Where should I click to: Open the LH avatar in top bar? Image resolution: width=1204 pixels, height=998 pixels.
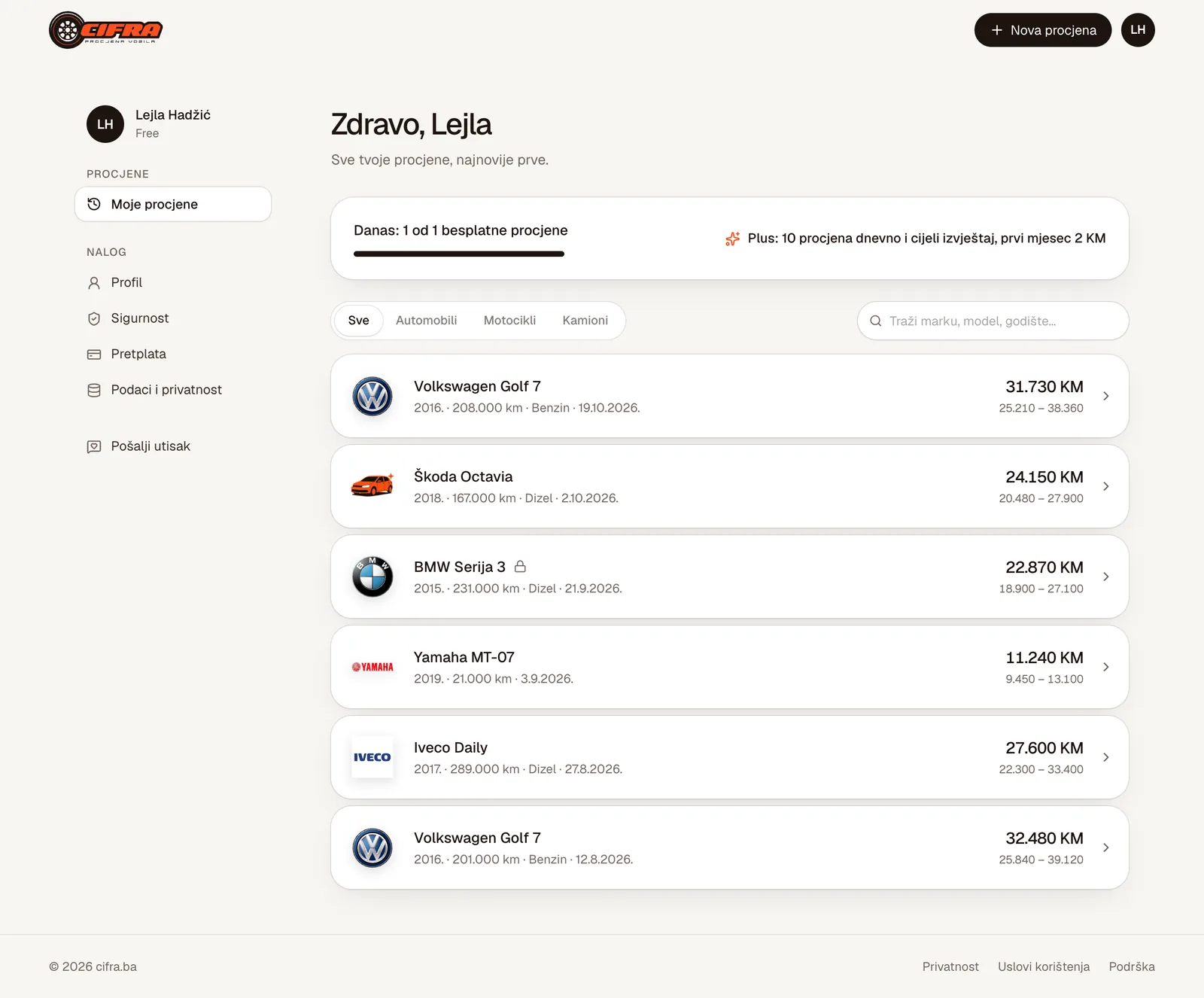(x=1138, y=30)
